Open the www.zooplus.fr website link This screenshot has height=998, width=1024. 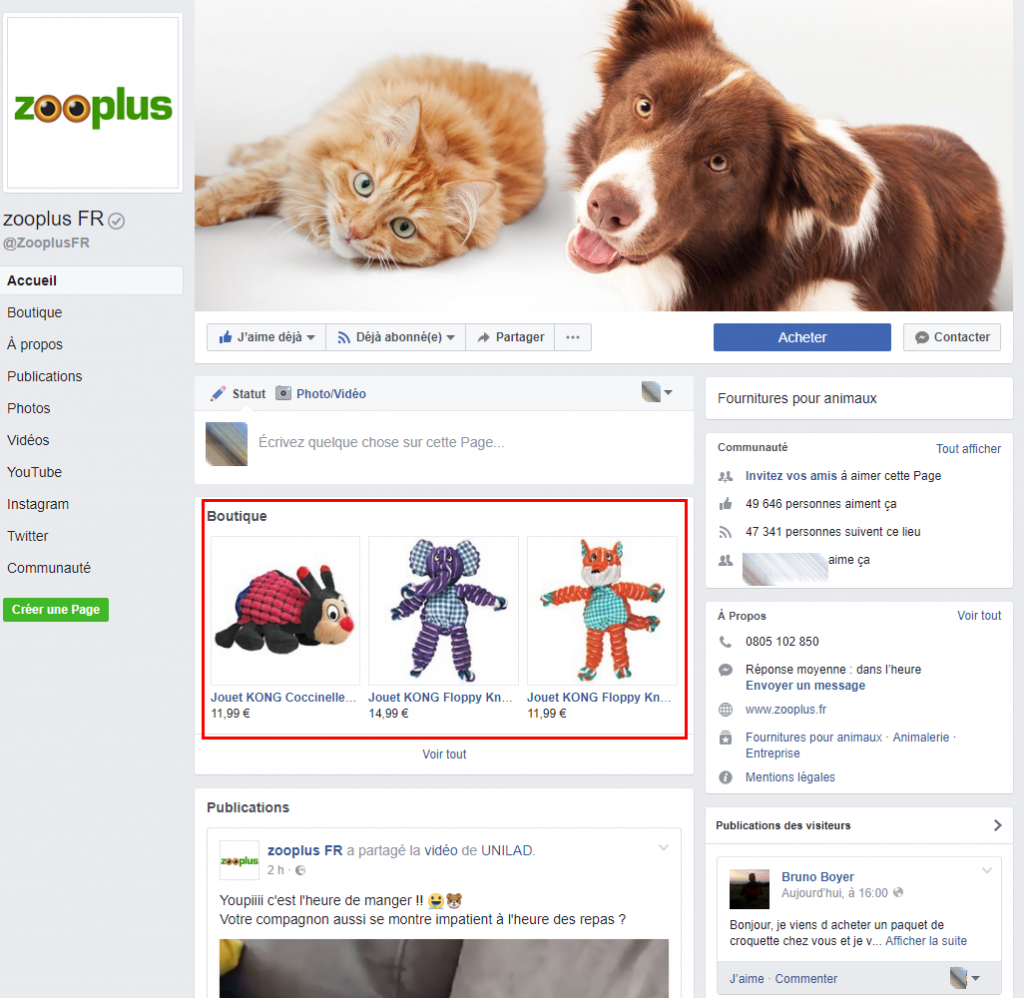point(786,710)
